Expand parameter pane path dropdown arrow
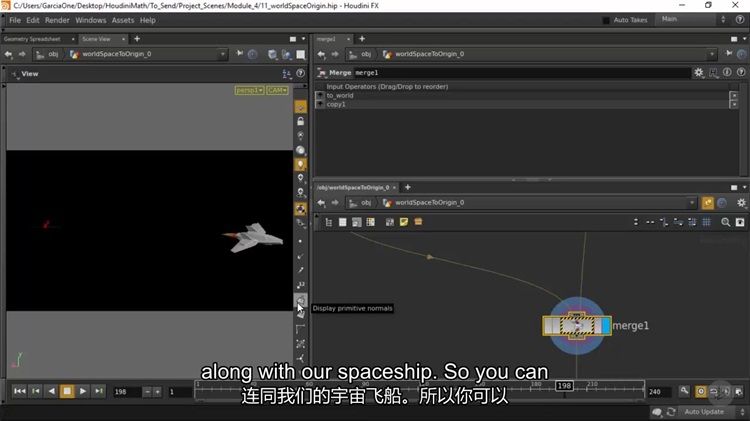This screenshot has height=421, width=750. tap(711, 54)
